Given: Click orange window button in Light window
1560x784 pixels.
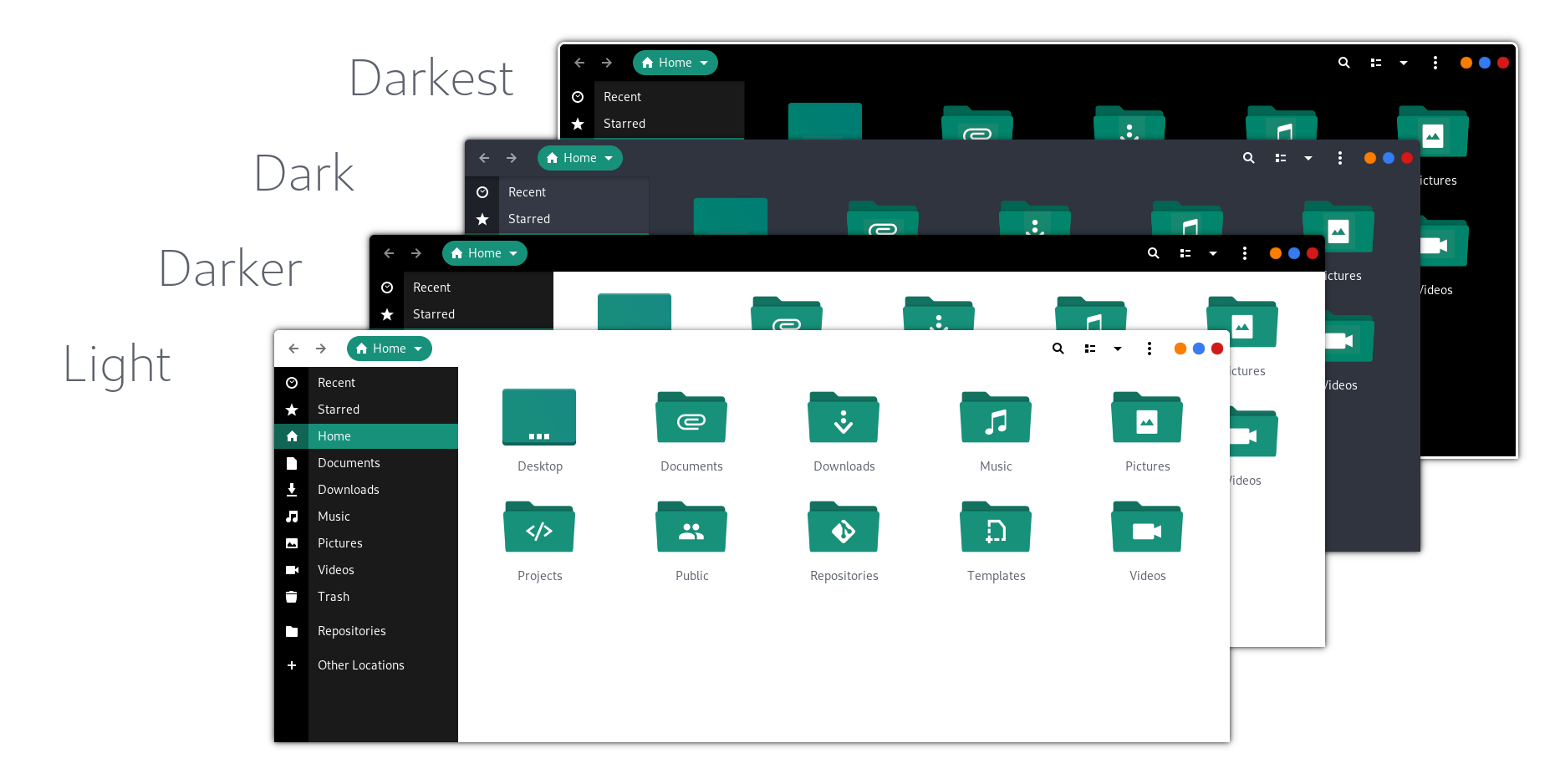Looking at the screenshot, I should pos(1180,349).
